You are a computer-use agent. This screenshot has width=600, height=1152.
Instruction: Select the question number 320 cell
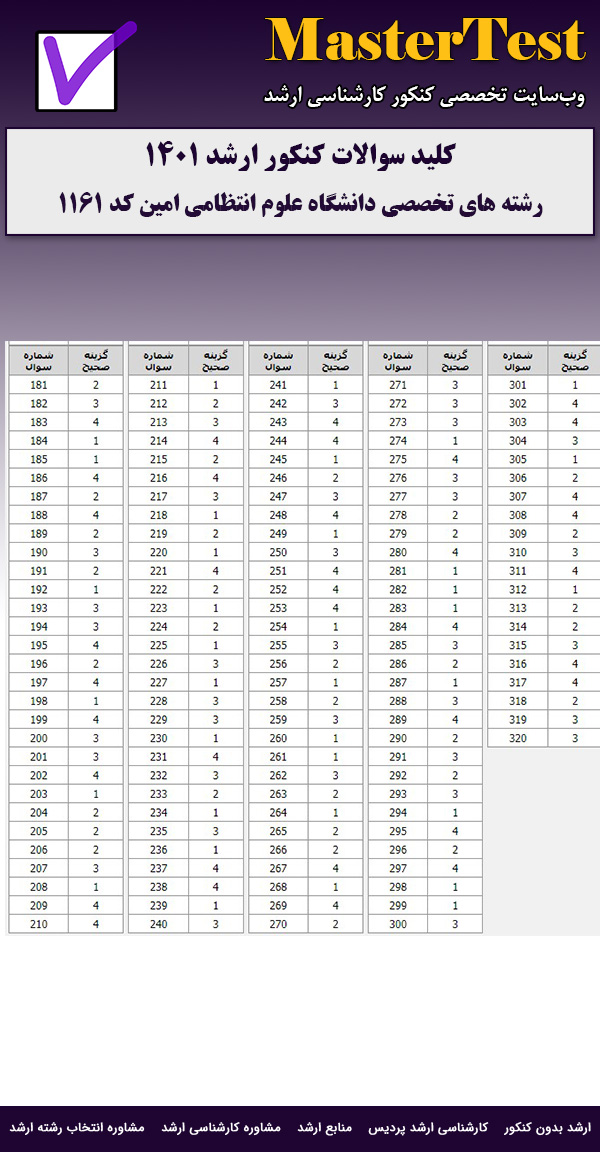517,738
